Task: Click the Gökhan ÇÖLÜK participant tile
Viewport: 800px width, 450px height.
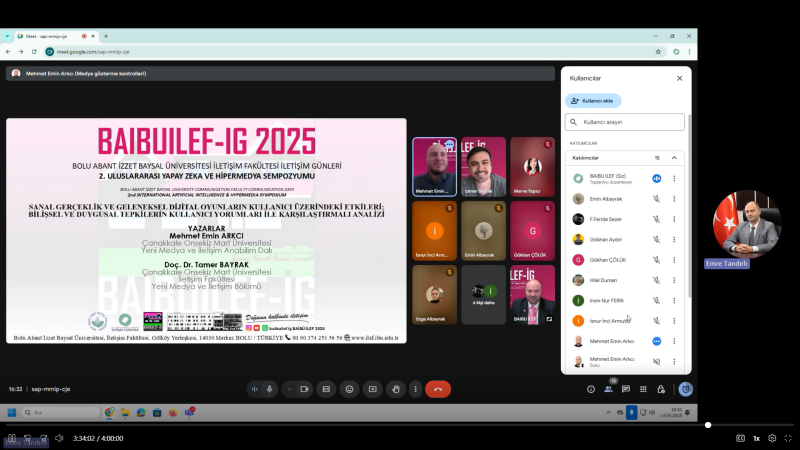Action: pos(532,231)
